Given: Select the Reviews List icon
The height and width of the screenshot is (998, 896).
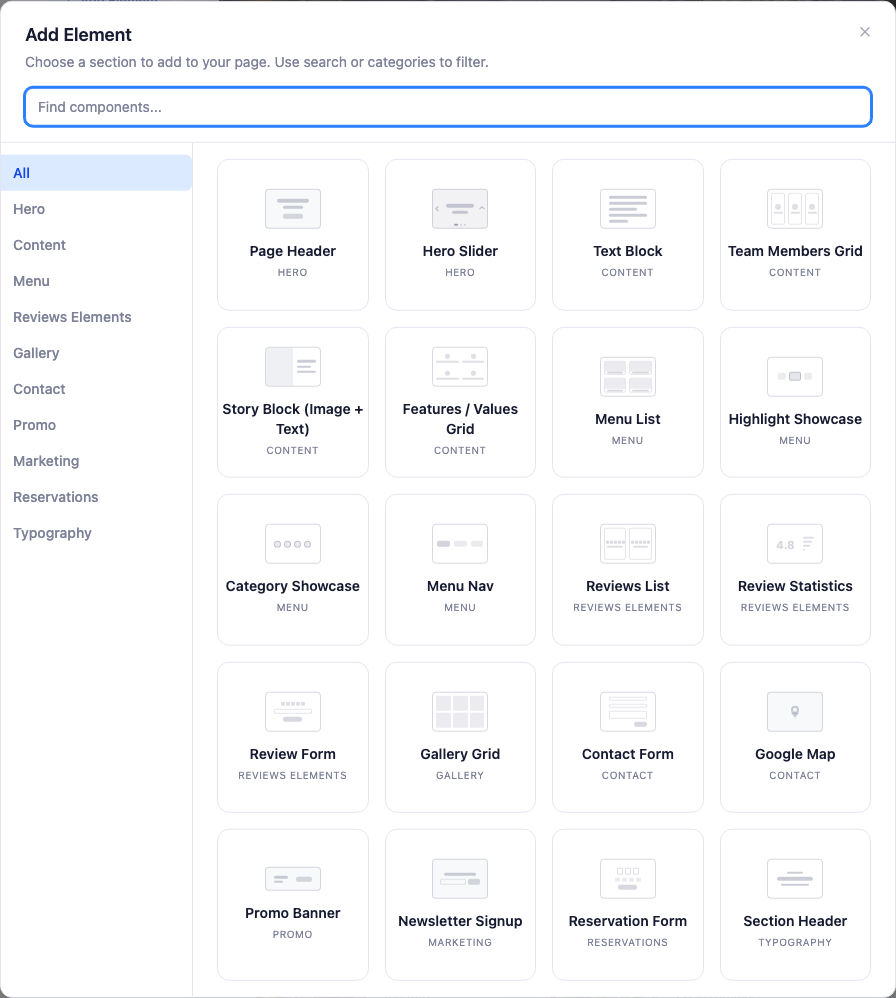Looking at the screenshot, I should pyautogui.click(x=627, y=544).
